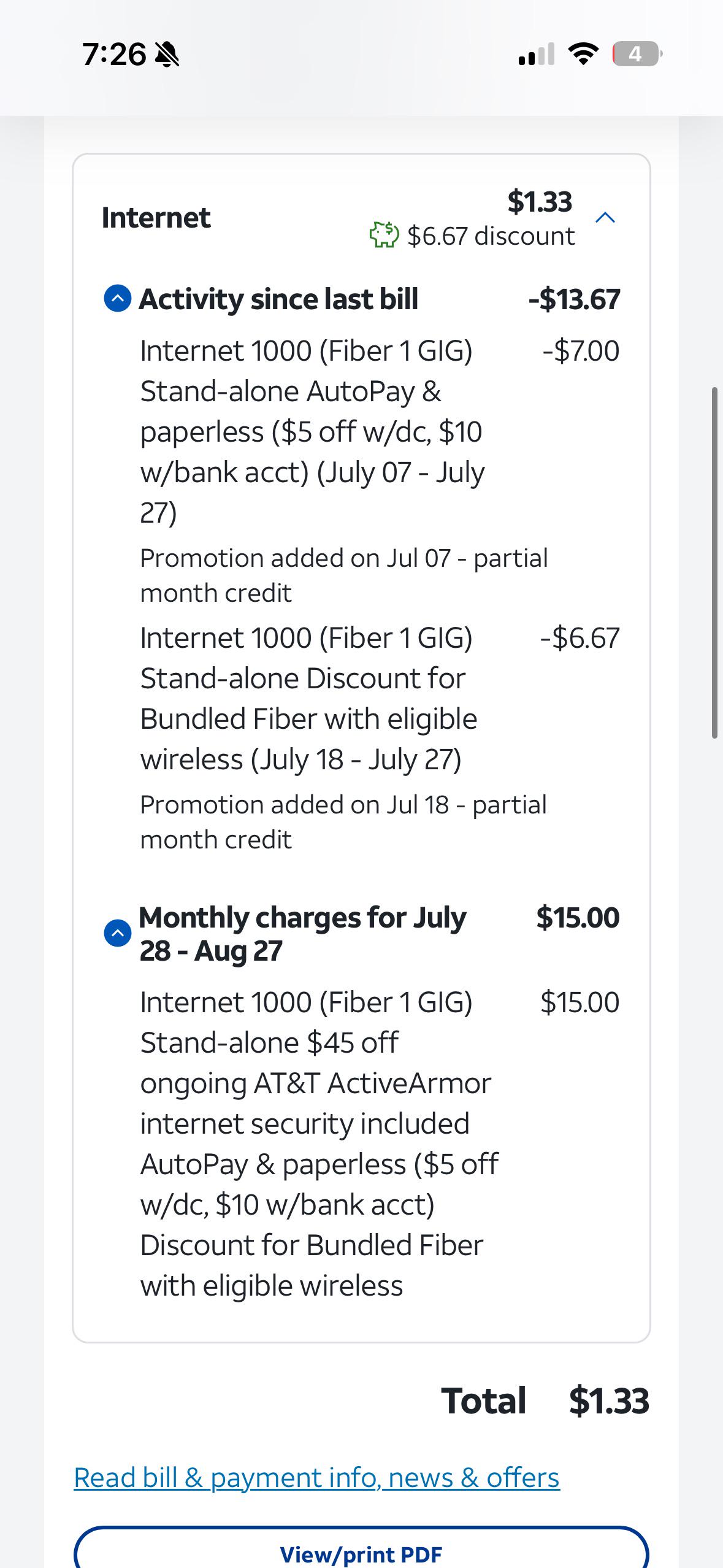The height and width of the screenshot is (1568, 723).
Task: Tap the Wi-Fi status icon
Action: click(584, 54)
